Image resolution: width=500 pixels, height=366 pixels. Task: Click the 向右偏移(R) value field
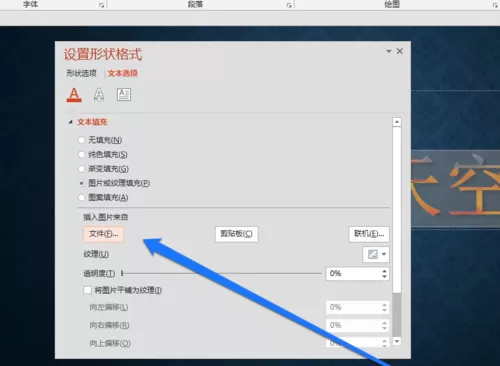(x=353, y=325)
